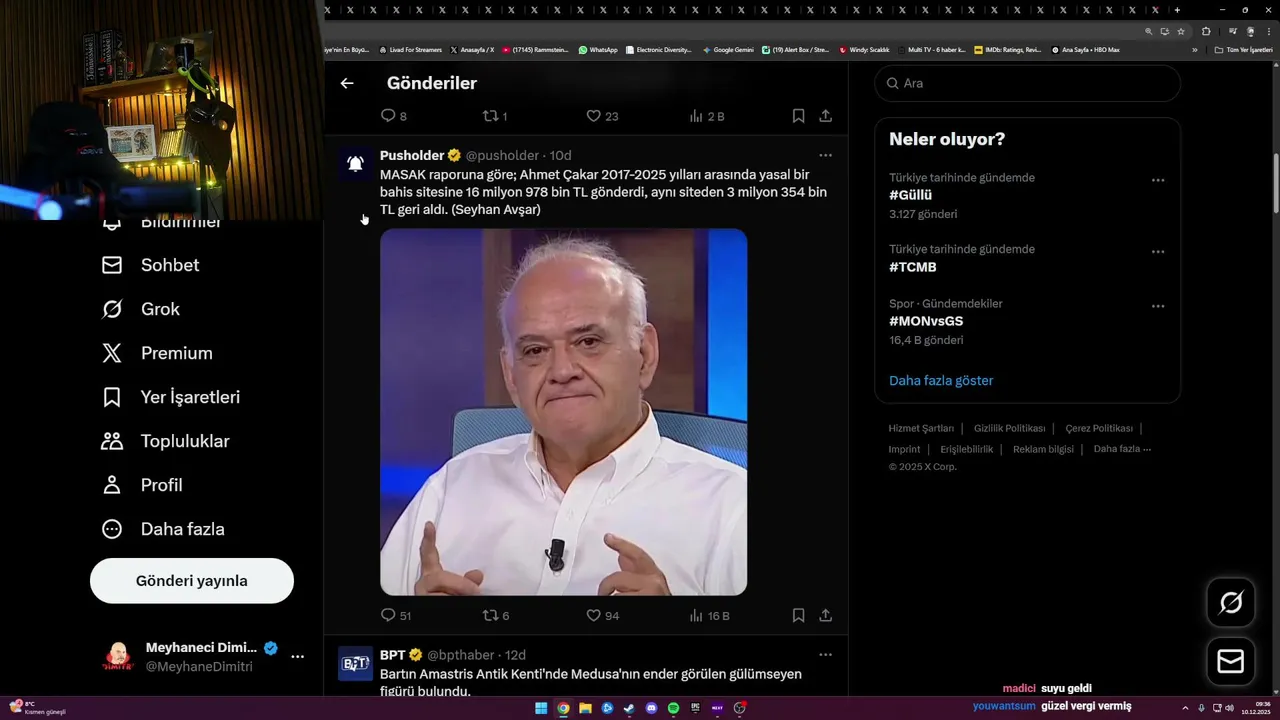Open account menu dots beside Meyhaneci Dimitri
This screenshot has width=1280, height=720.
[x=297, y=657]
